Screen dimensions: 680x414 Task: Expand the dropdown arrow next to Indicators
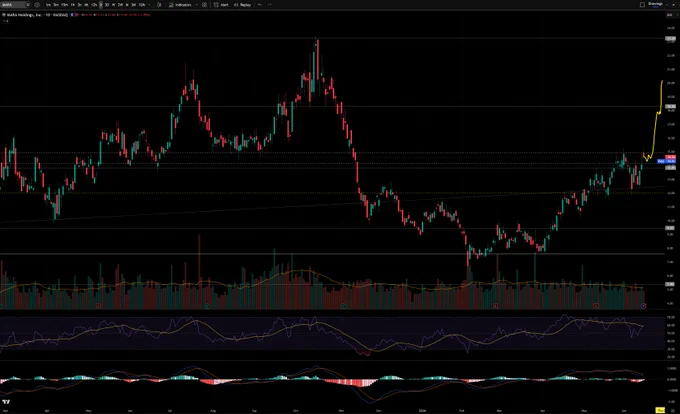[x=196, y=5]
